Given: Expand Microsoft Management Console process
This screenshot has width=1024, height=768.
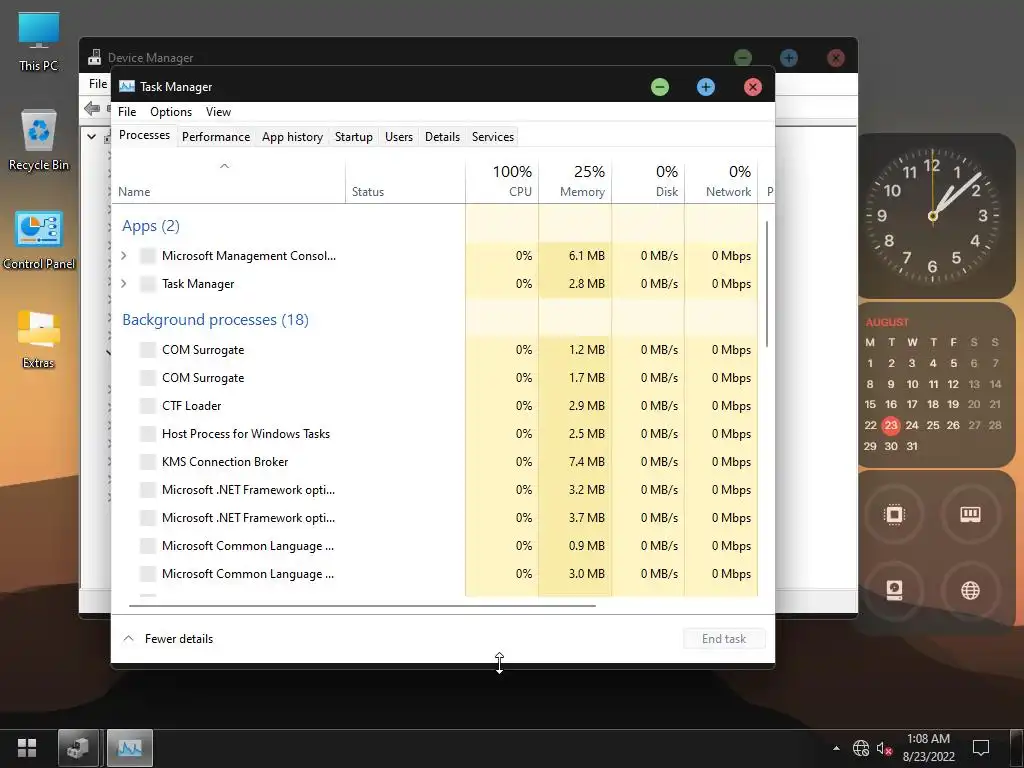Looking at the screenshot, I should tap(123, 256).
